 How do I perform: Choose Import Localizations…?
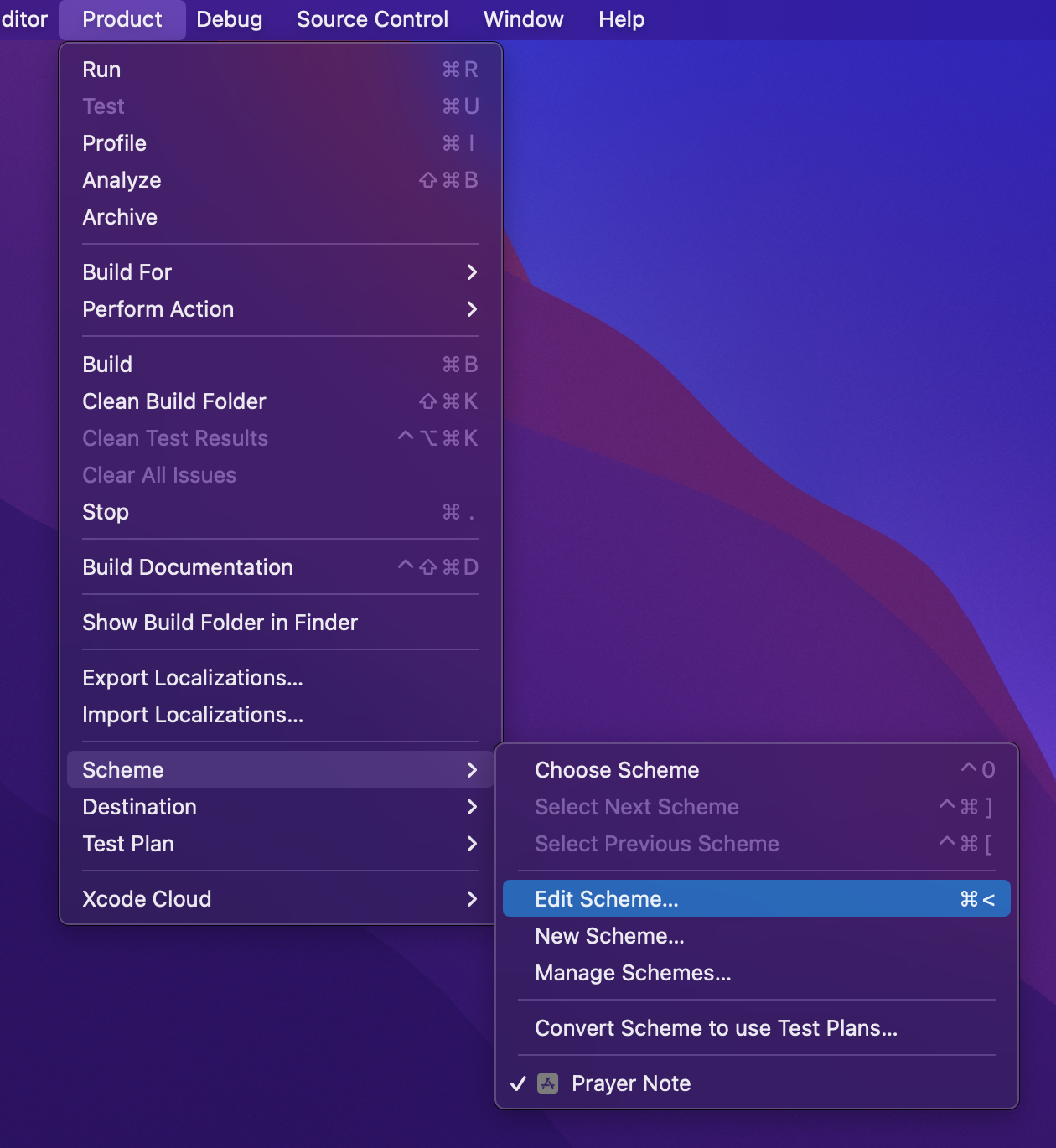pyautogui.click(x=281, y=715)
